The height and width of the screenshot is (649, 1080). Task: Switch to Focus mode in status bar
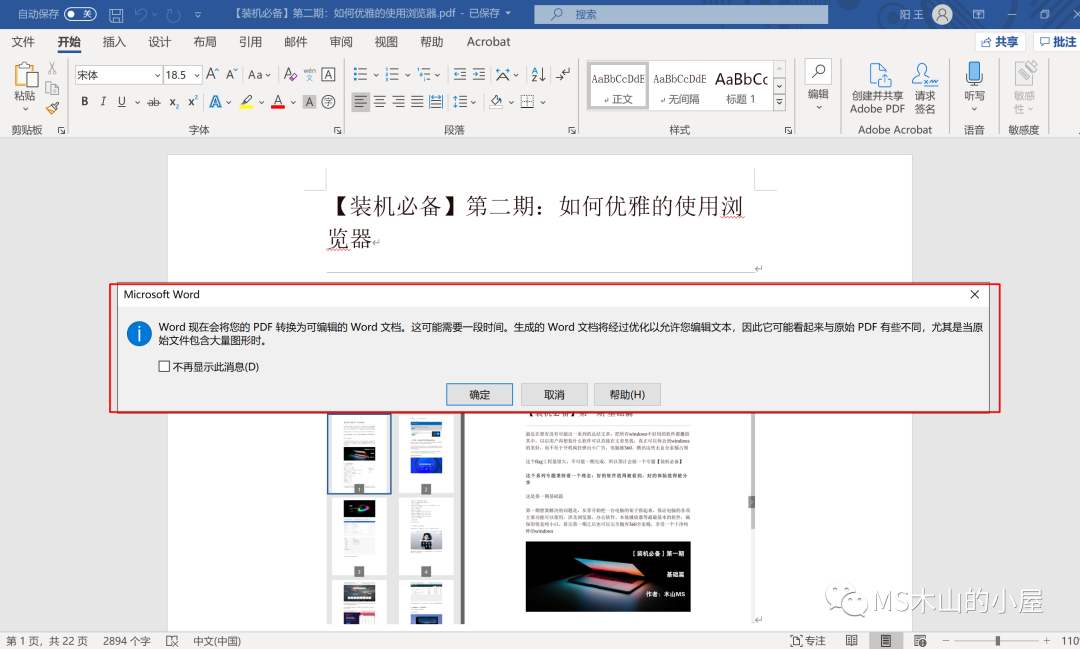808,641
